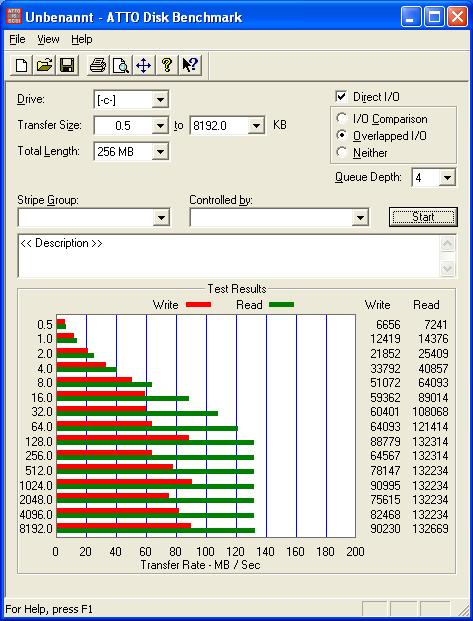Click read value 7241 for 0.5 KB
The width and height of the screenshot is (473, 621).
point(435,325)
